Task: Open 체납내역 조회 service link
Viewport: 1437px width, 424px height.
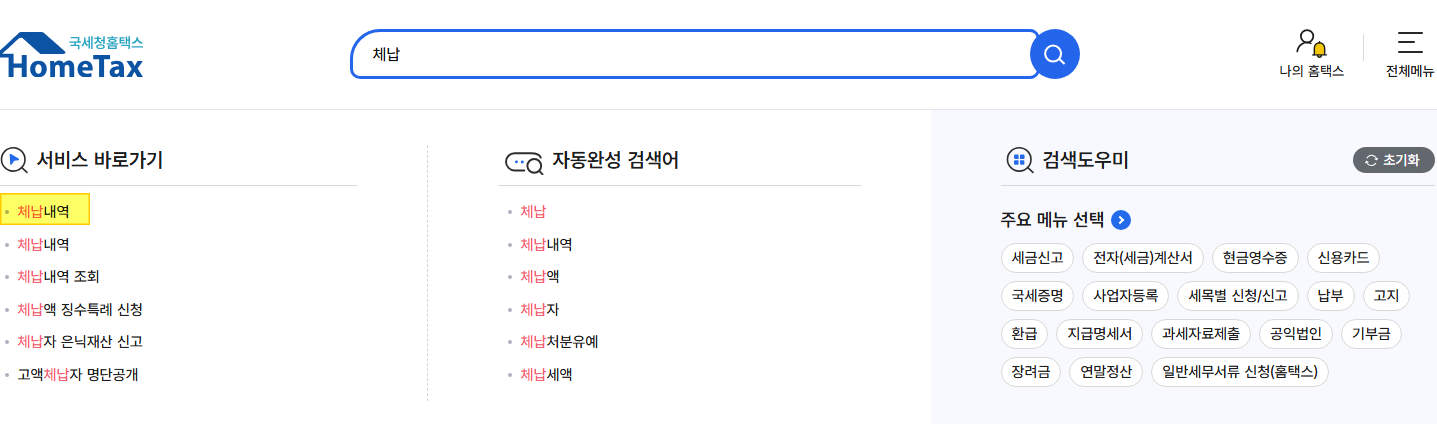Action: [x=58, y=276]
